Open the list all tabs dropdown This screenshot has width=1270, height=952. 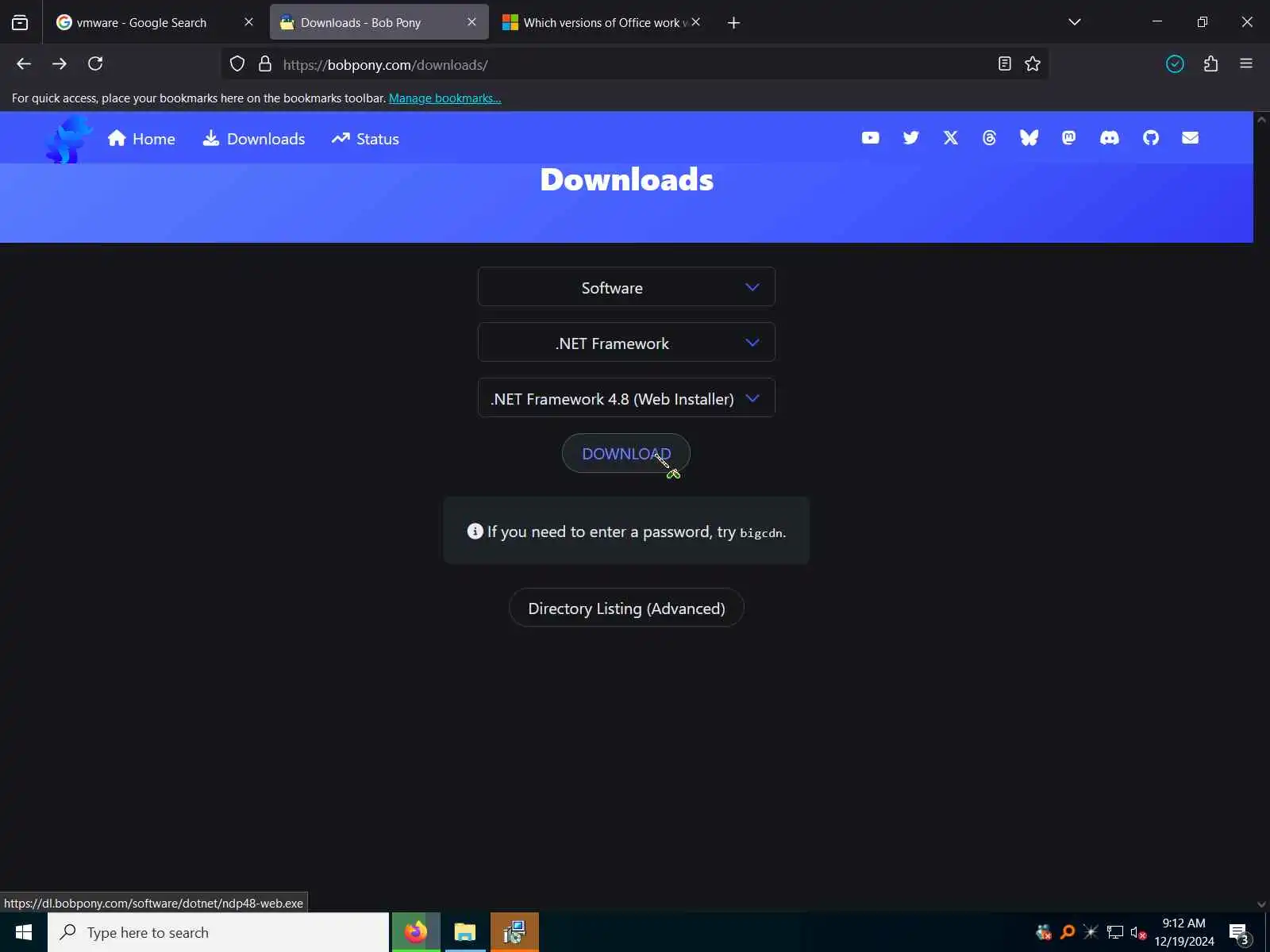pos(1075,22)
